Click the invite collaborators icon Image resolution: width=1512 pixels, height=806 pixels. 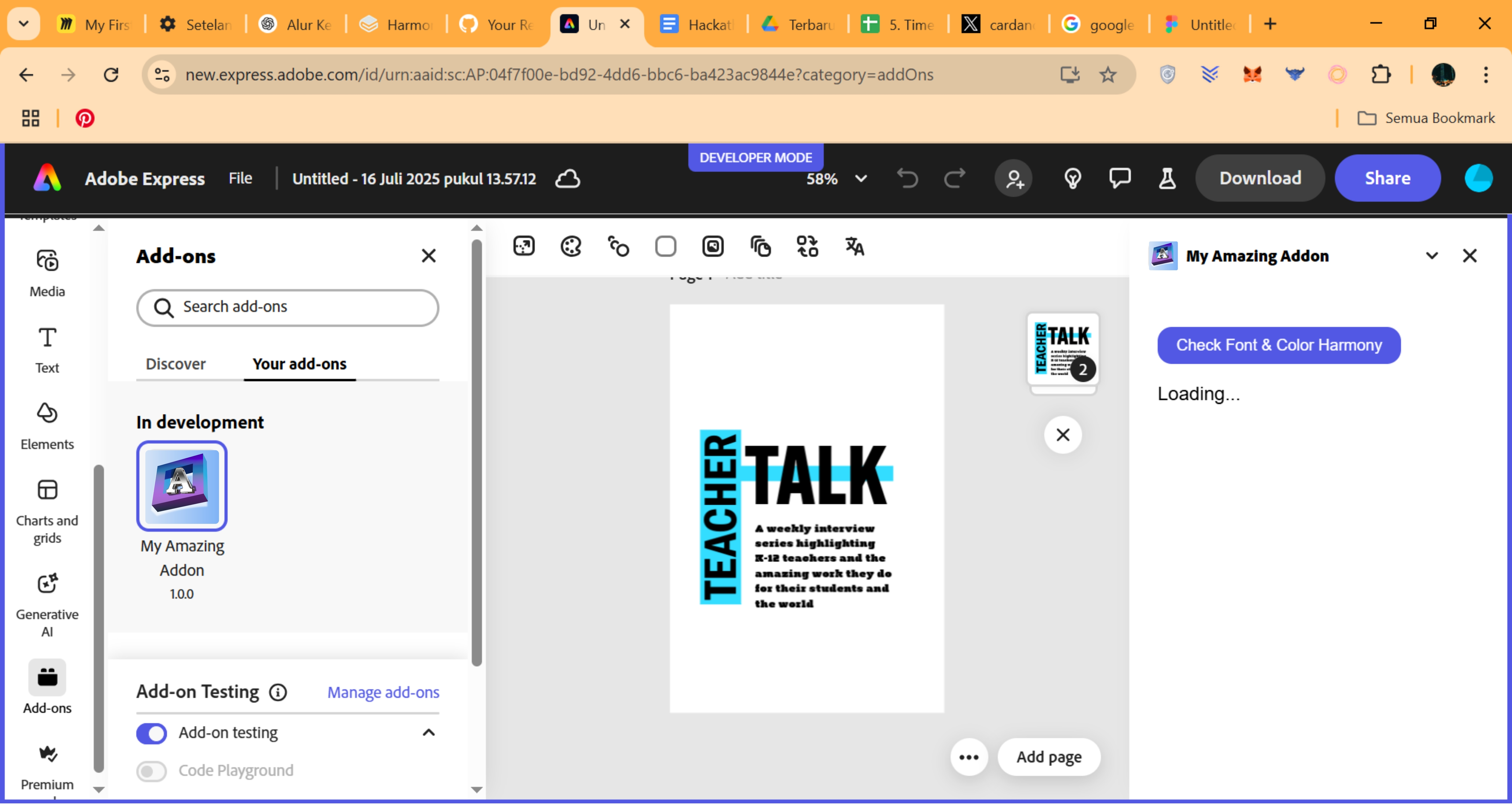(x=1014, y=179)
